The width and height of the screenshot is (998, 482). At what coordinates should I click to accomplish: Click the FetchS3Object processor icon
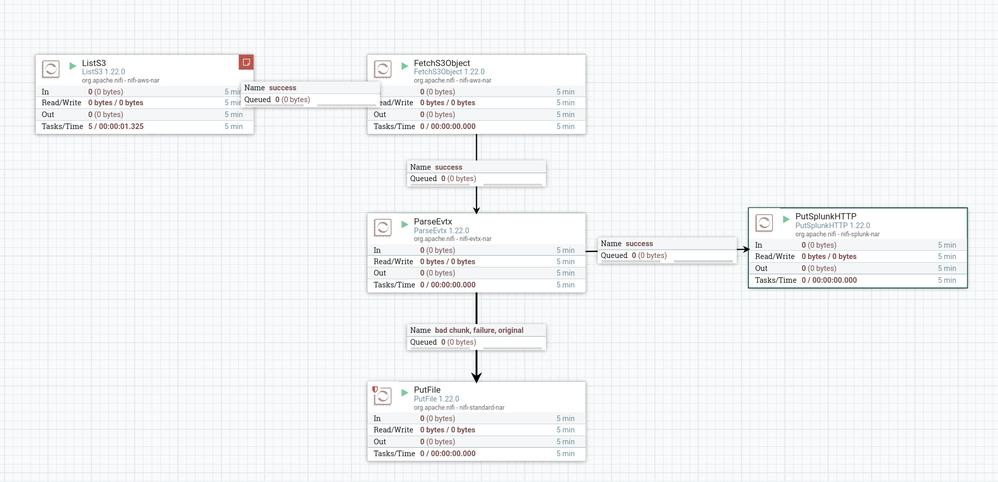coord(383,69)
